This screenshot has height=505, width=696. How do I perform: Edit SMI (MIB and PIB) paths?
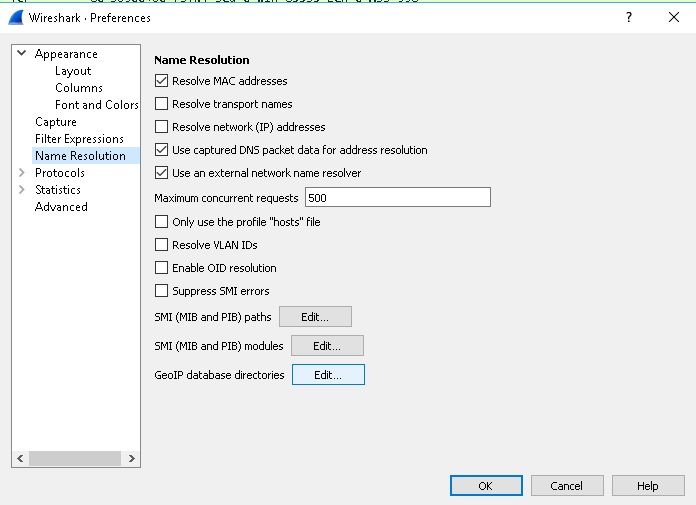[x=315, y=317]
